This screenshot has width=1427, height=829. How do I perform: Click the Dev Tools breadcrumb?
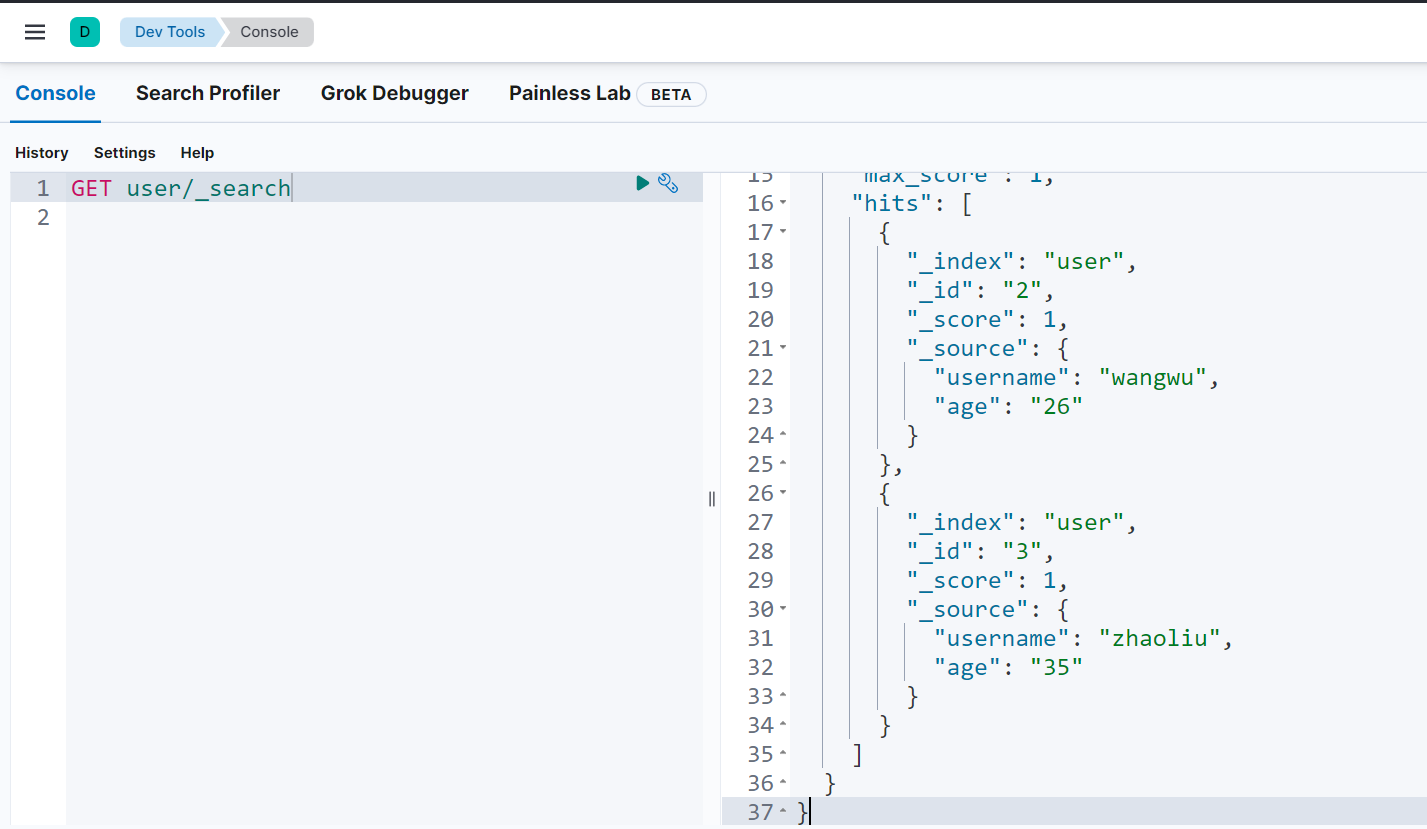pyautogui.click(x=170, y=32)
